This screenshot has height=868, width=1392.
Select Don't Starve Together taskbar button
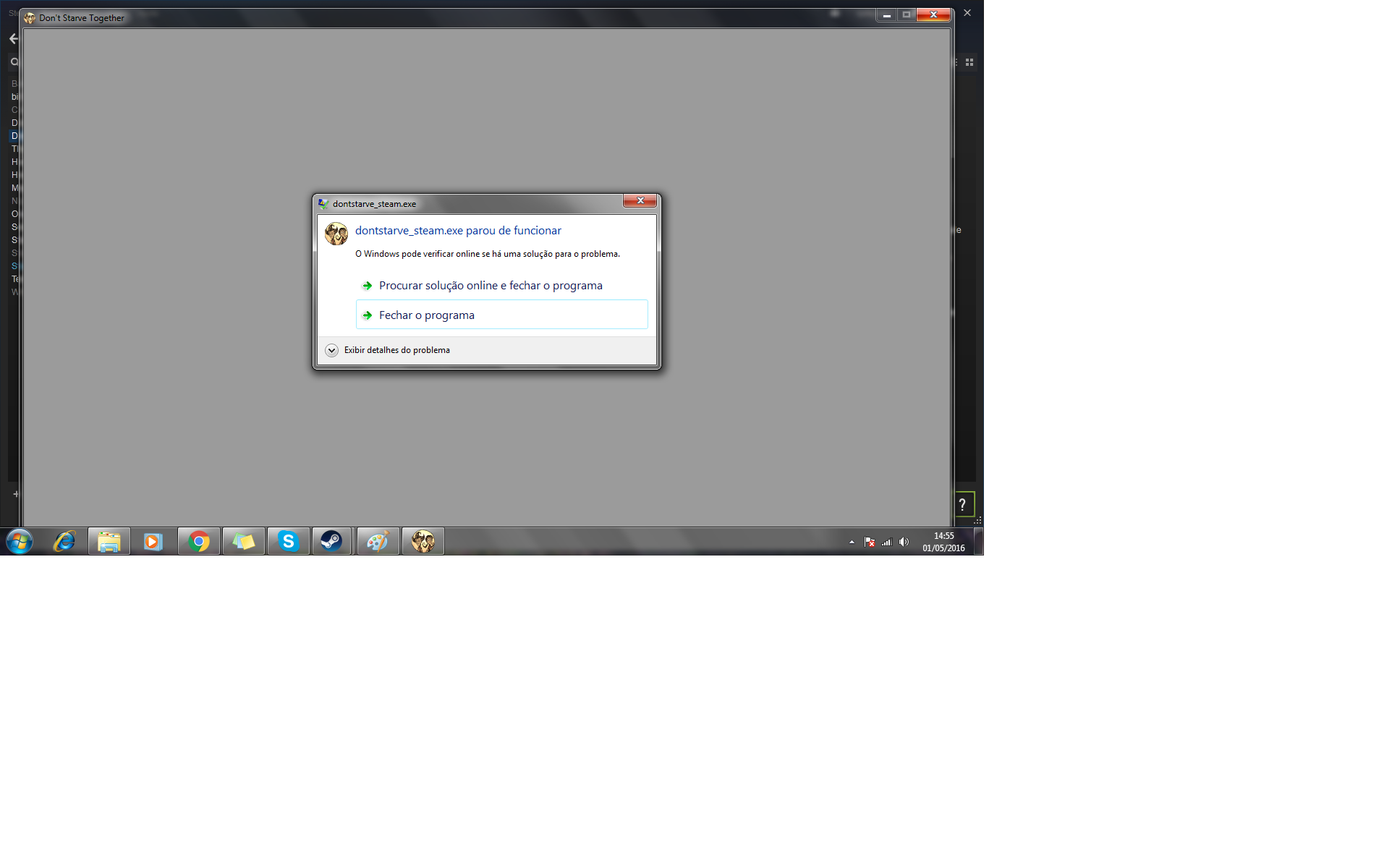pyautogui.click(x=423, y=541)
